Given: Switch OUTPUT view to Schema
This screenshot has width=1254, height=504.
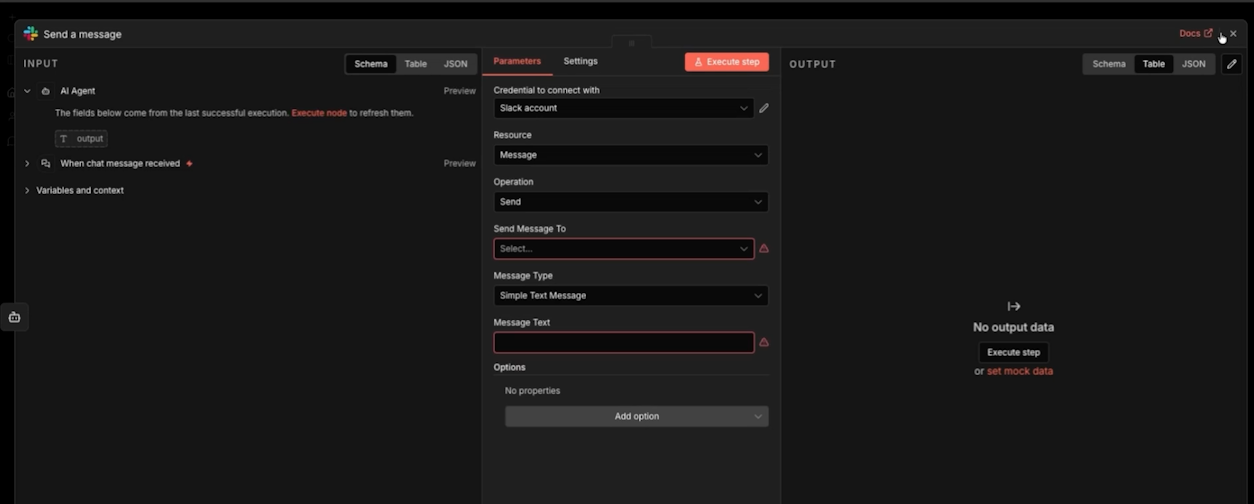Looking at the screenshot, I should coord(1109,64).
